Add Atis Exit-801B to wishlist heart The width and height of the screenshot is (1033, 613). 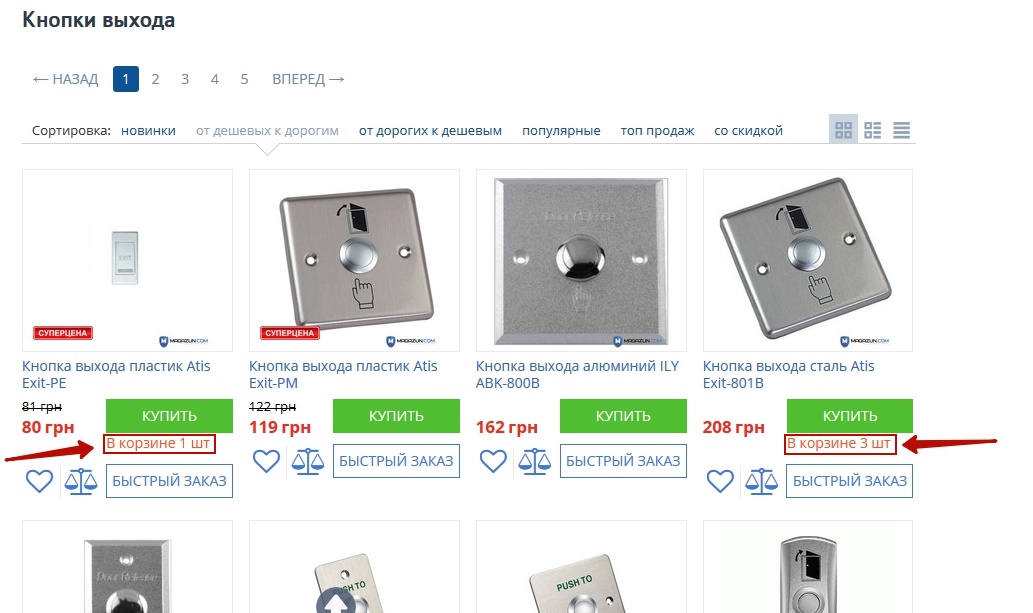click(720, 481)
